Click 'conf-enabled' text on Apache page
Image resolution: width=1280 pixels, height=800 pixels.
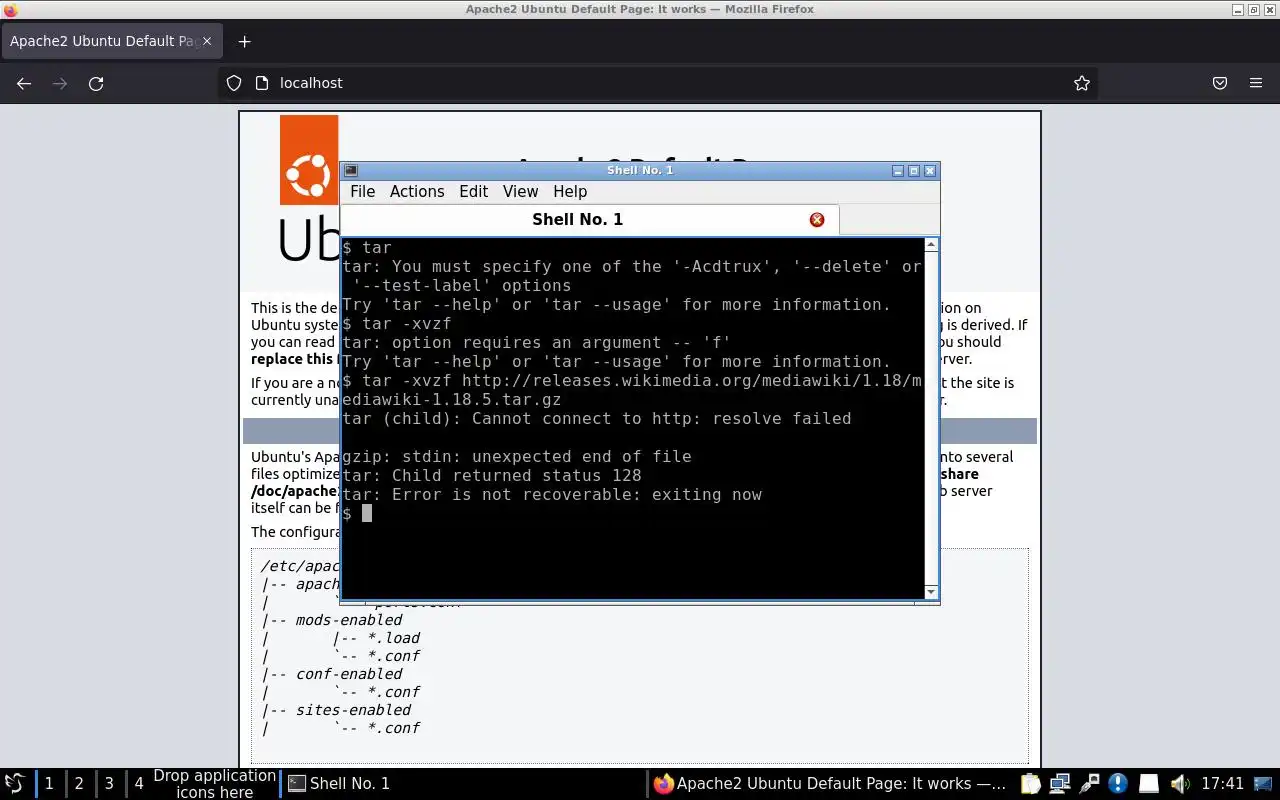pyautogui.click(x=348, y=674)
